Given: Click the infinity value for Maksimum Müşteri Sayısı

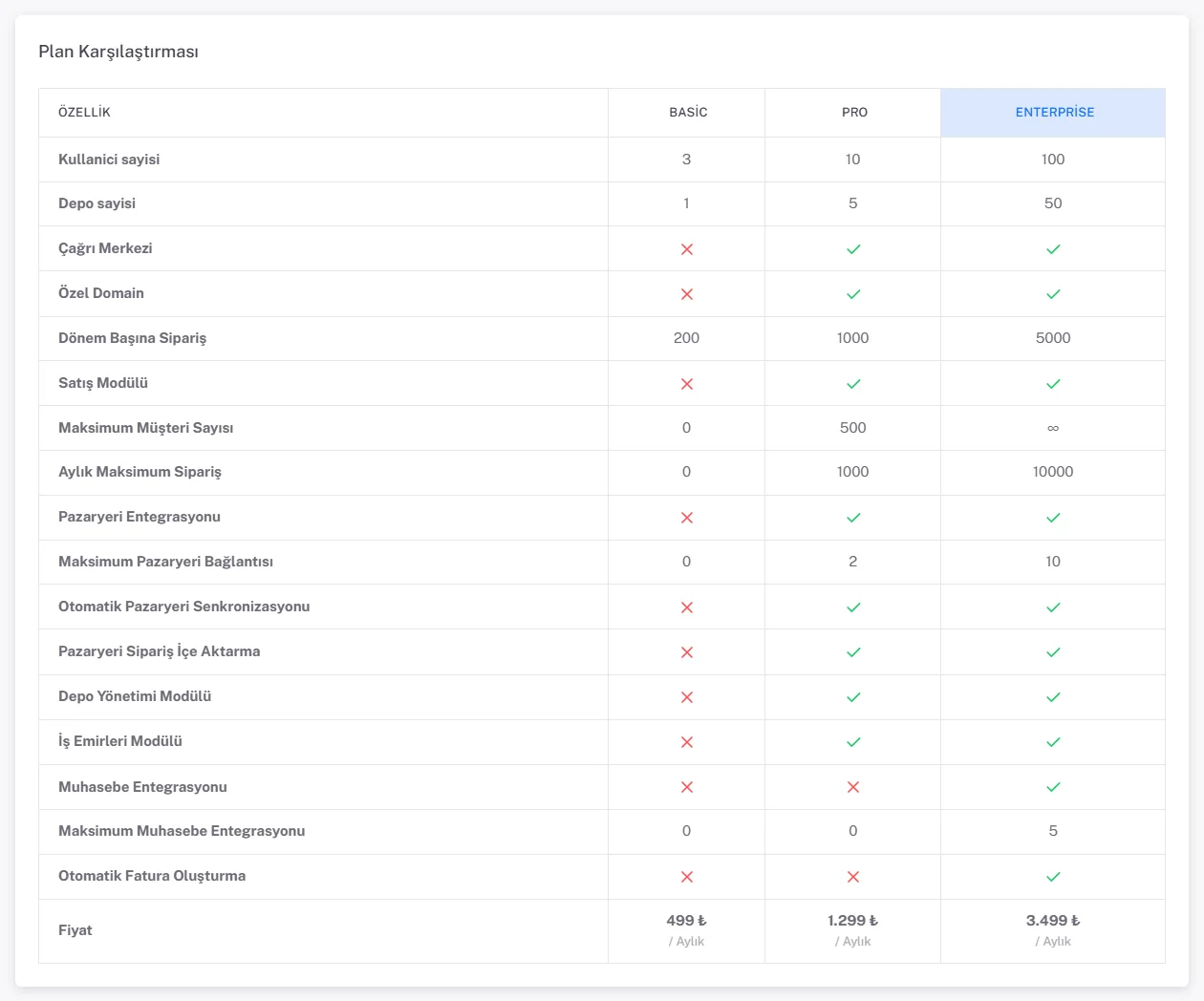Looking at the screenshot, I should pyautogui.click(x=1053, y=428).
